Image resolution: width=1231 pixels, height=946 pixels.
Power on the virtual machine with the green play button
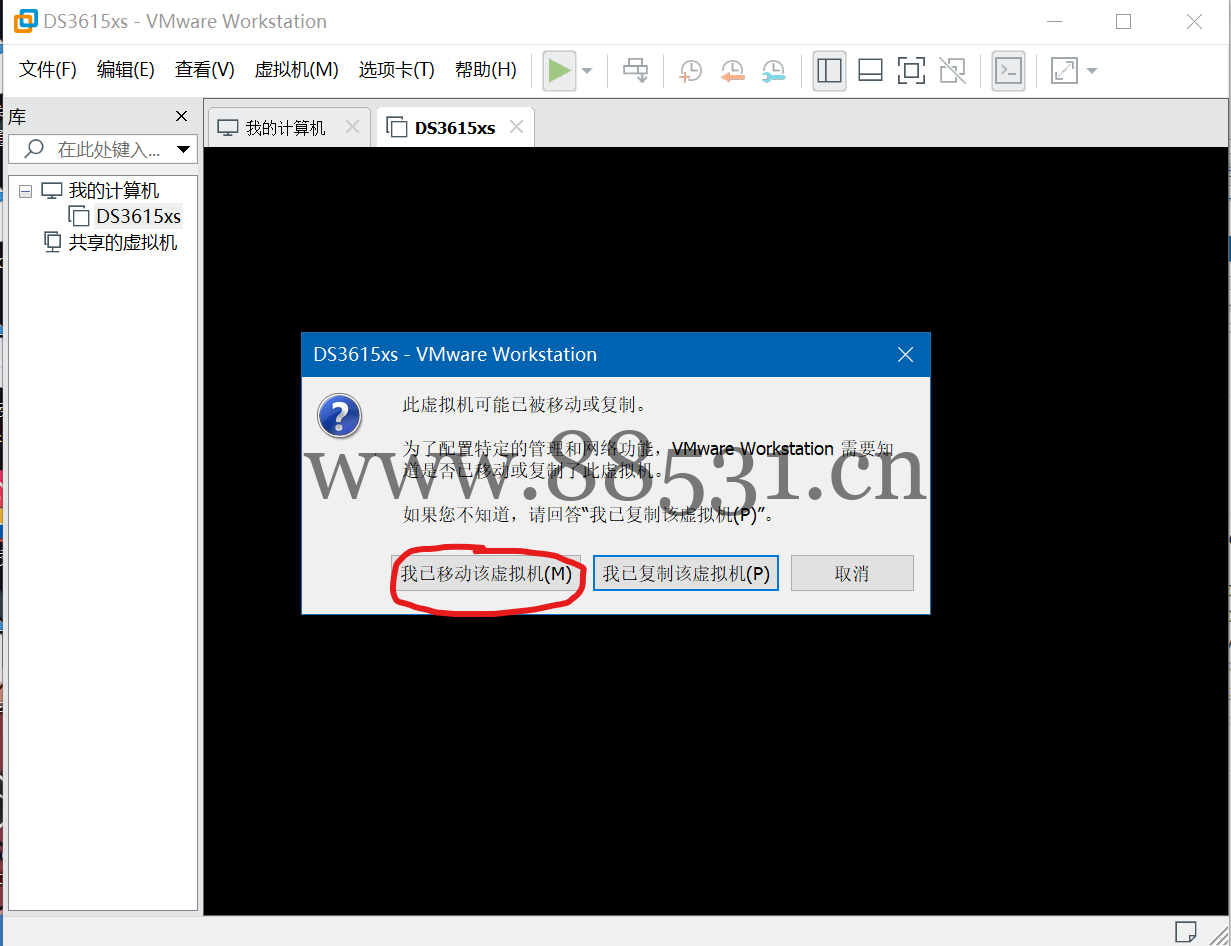click(559, 71)
